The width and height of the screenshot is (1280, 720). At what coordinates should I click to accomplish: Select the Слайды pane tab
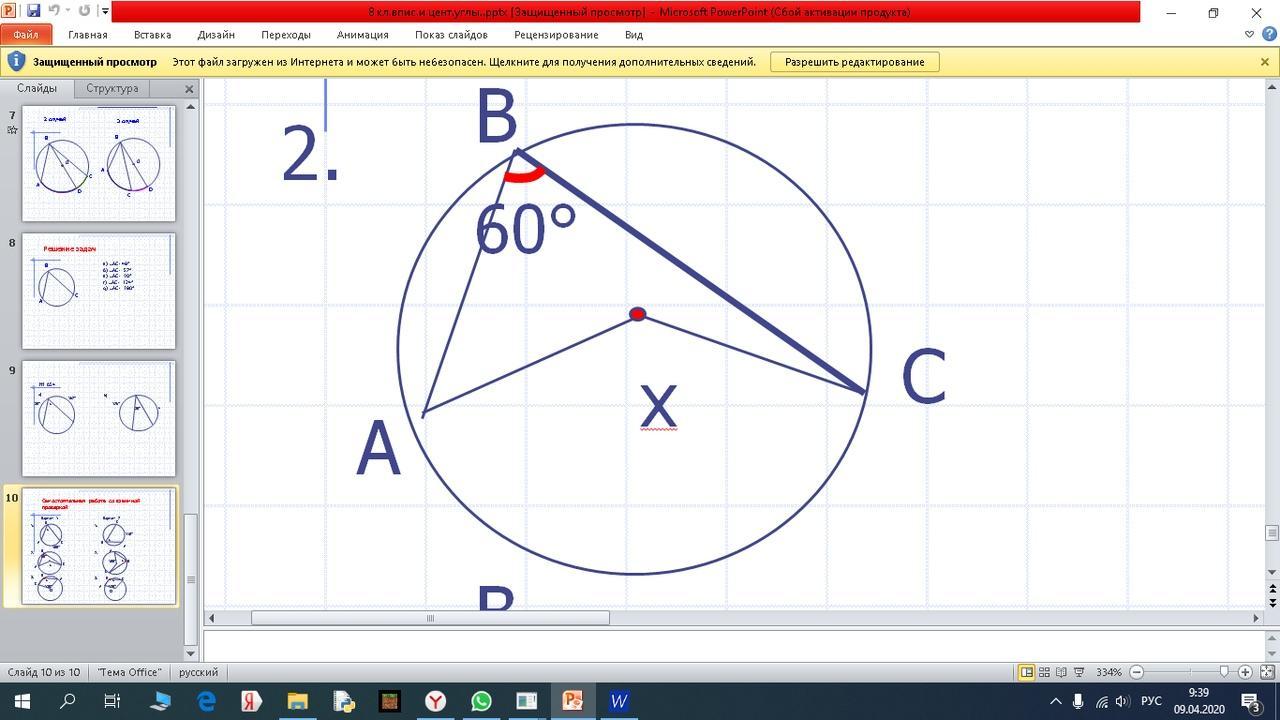(37, 88)
